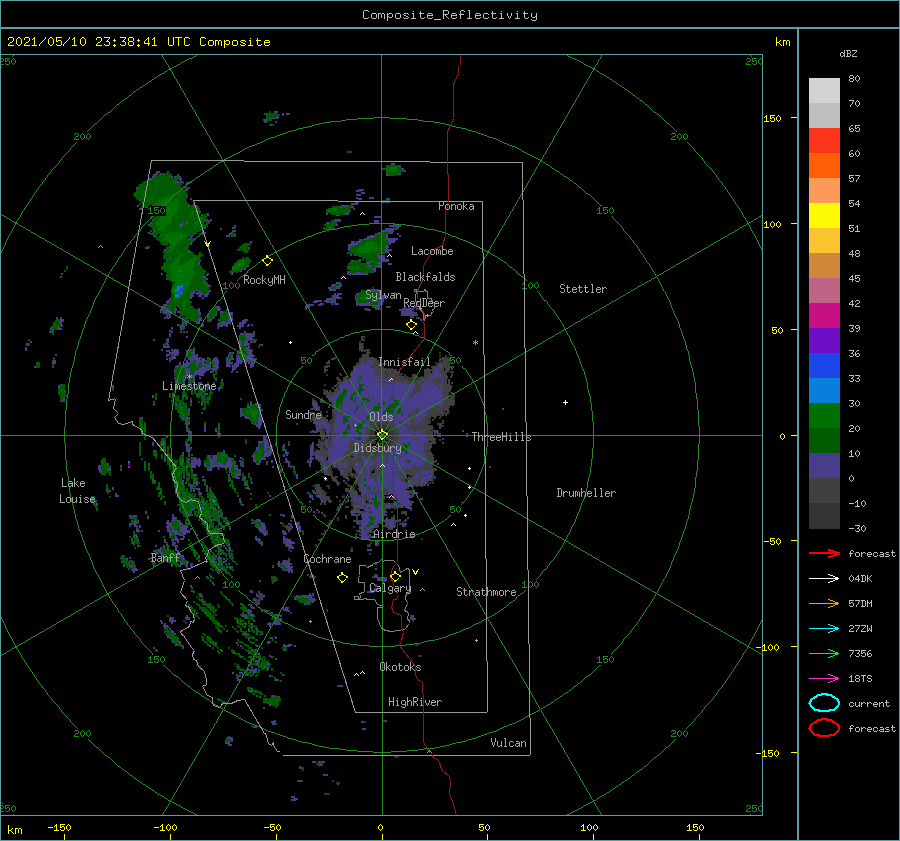Click the dBZ legend heading
This screenshot has width=900, height=841.
848,54
